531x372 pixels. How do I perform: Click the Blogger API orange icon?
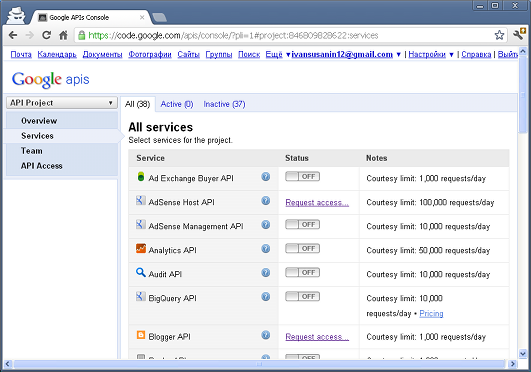click(x=141, y=335)
